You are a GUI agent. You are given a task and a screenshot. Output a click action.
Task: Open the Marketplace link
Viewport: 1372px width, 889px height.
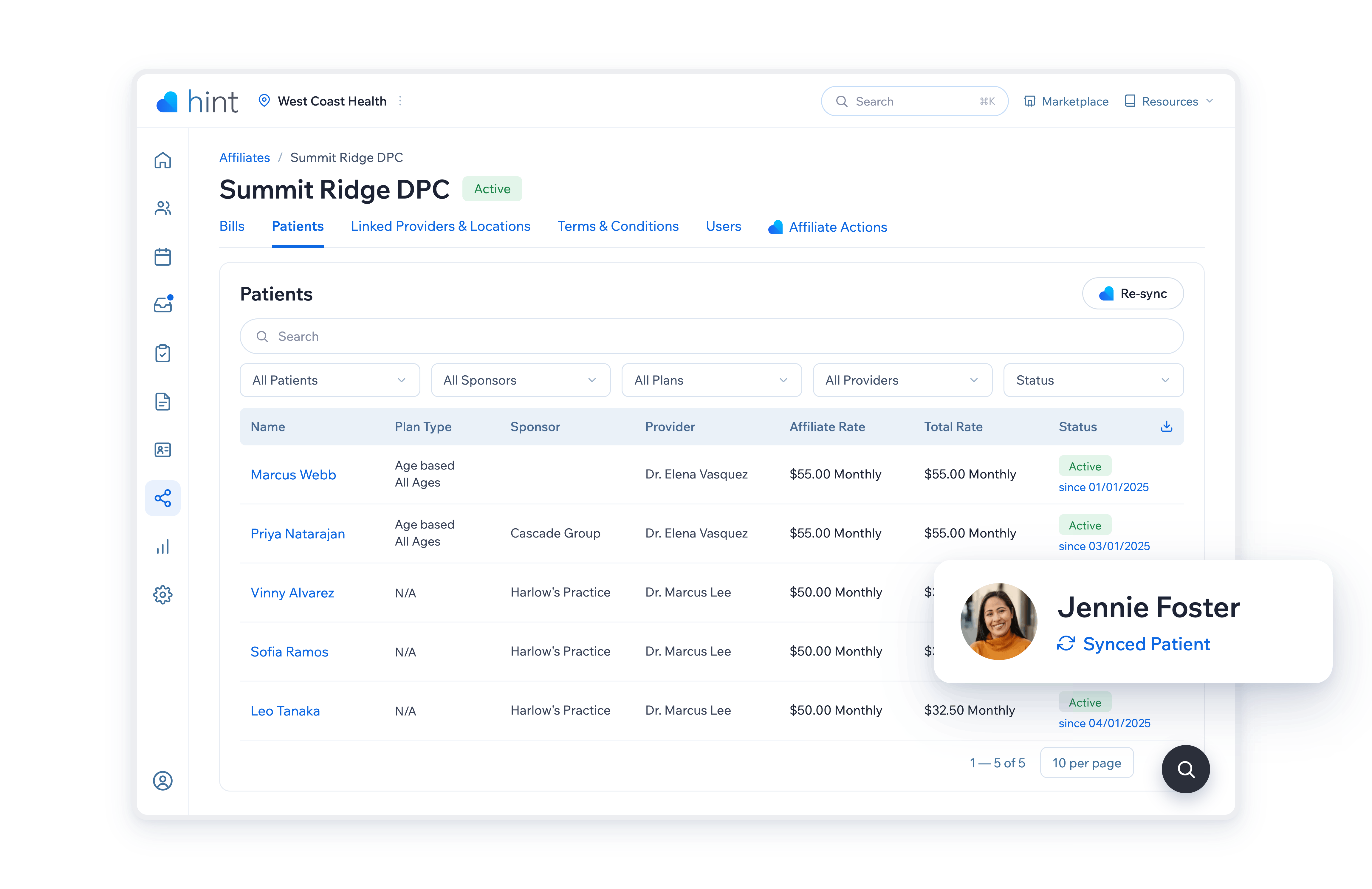click(1066, 101)
